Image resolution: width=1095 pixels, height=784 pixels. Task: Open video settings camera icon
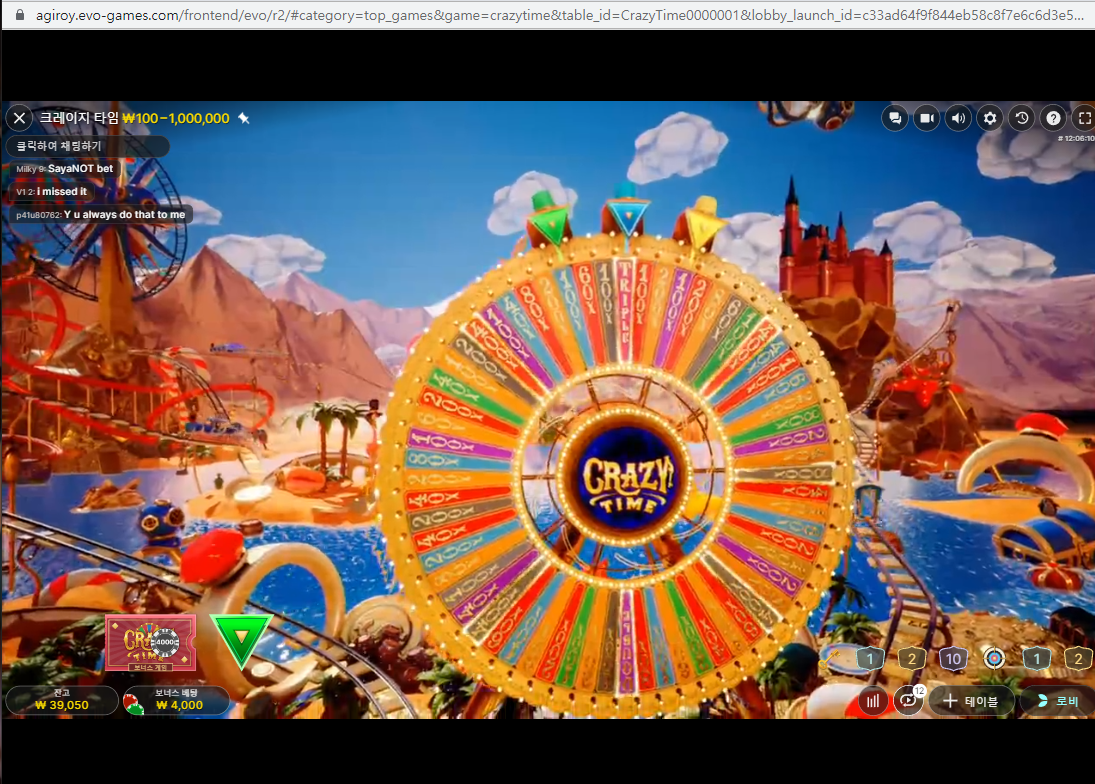coord(927,119)
